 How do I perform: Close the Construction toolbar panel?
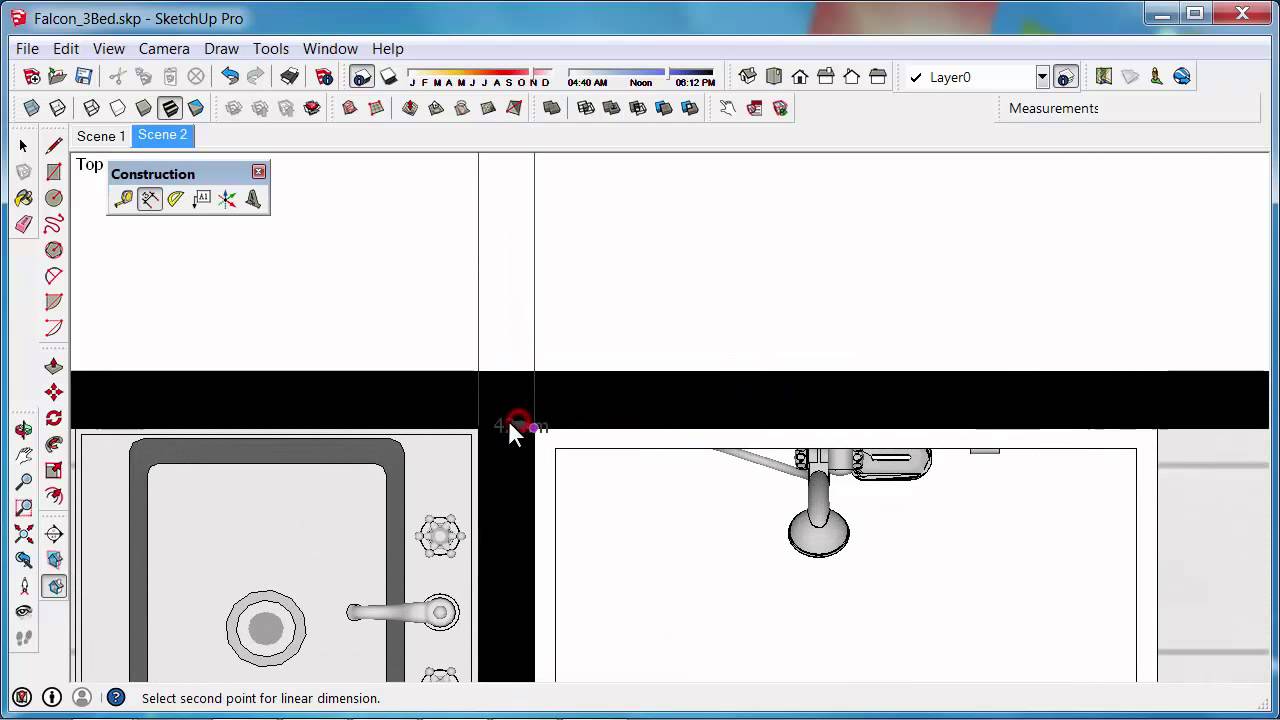click(259, 172)
